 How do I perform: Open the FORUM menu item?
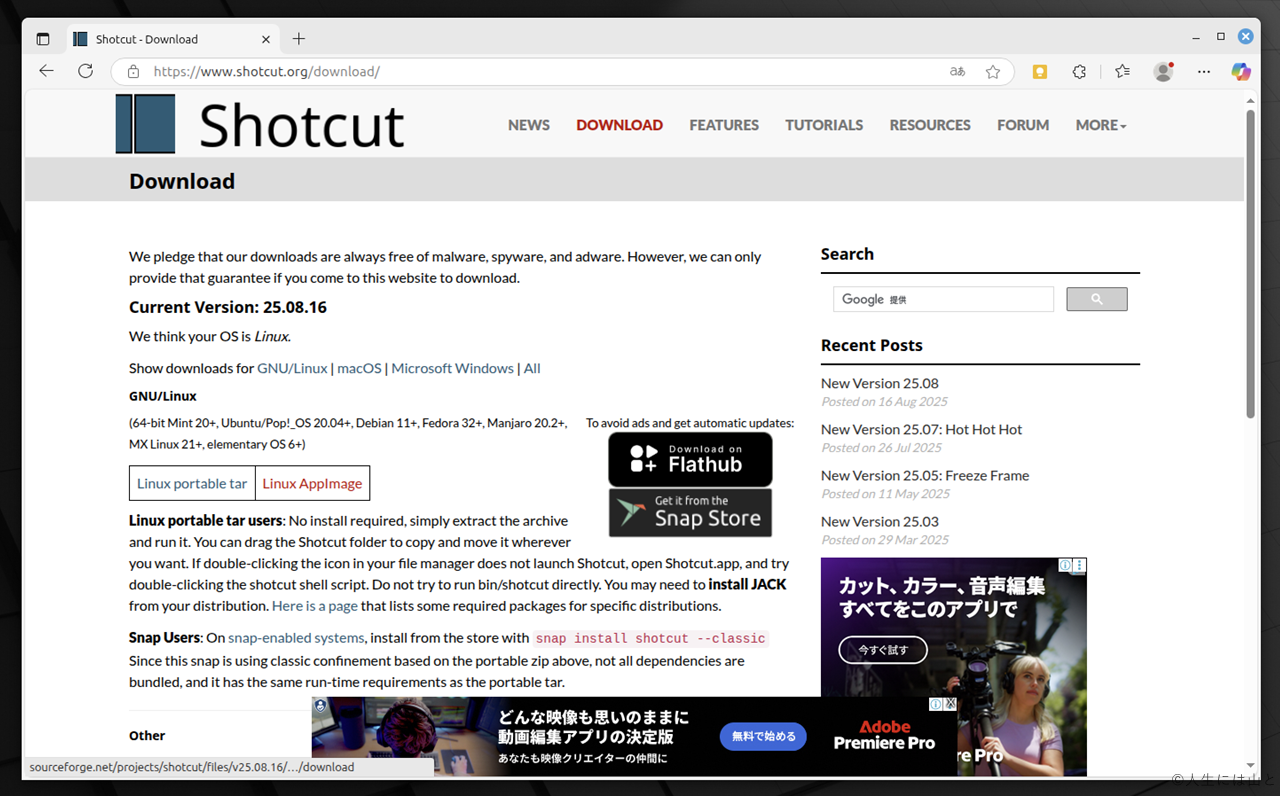point(1023,125)
